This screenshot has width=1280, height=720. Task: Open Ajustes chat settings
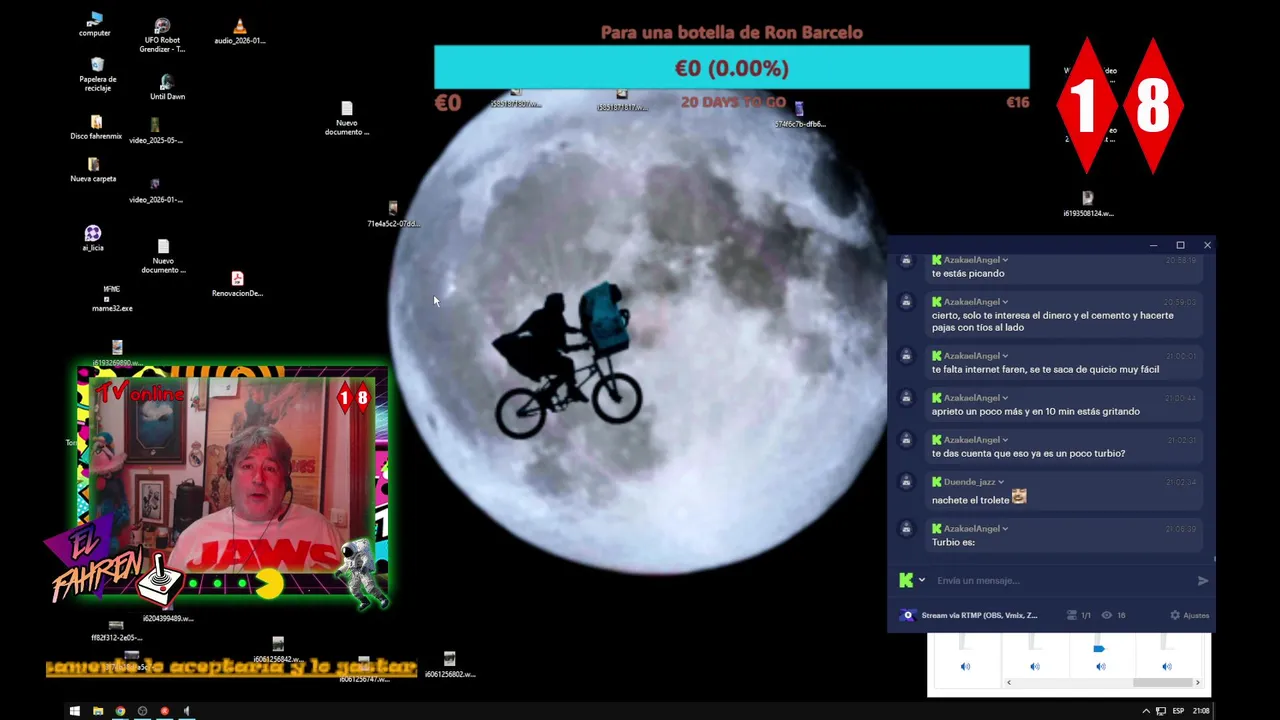coord(1190,615)
